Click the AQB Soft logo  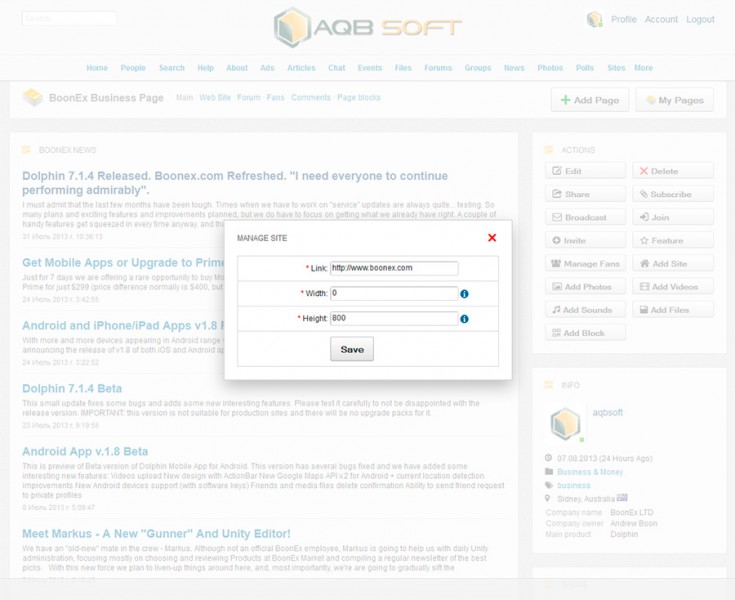(368, 27)
